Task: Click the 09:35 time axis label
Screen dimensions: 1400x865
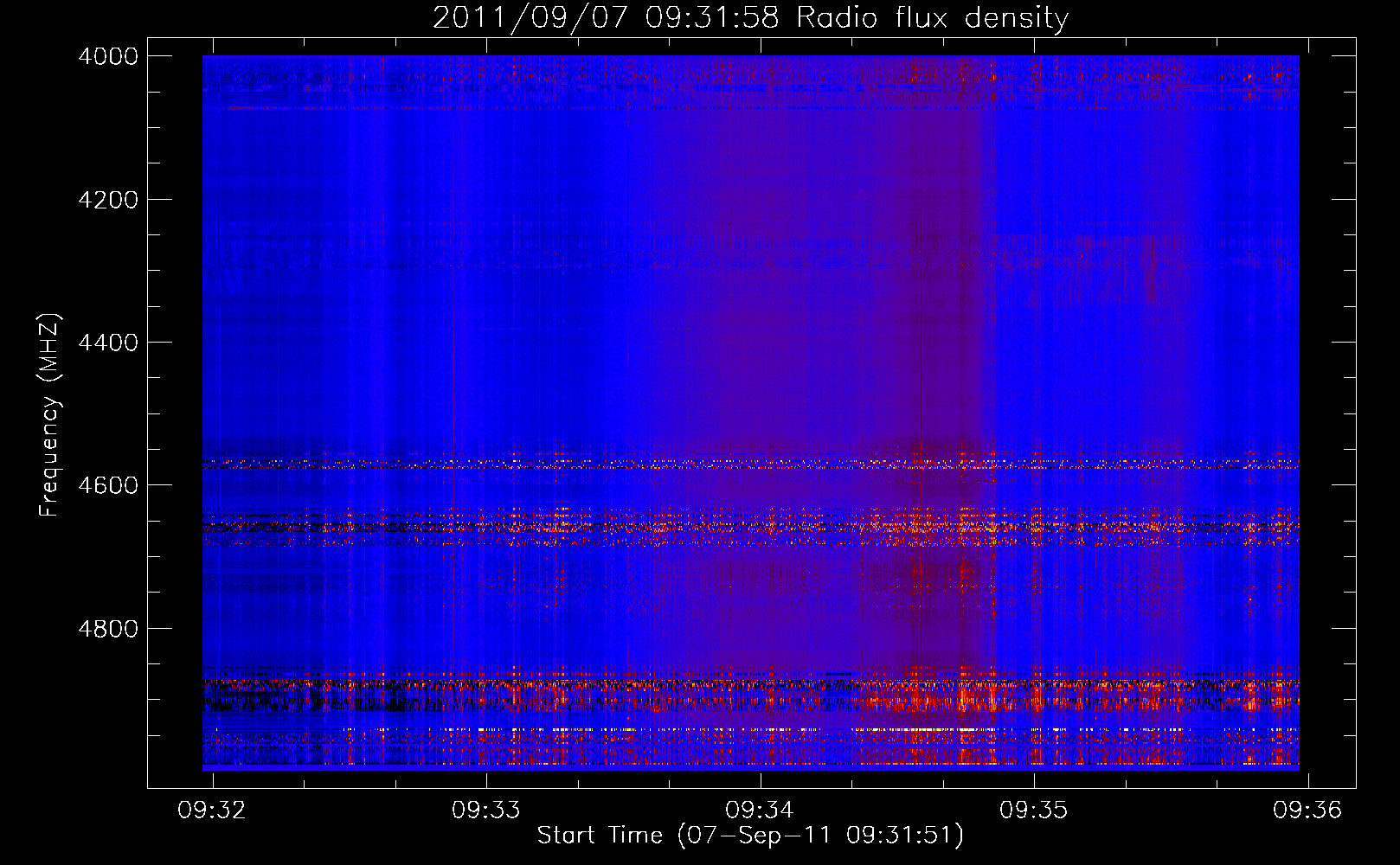Action: coord(1034,811)
